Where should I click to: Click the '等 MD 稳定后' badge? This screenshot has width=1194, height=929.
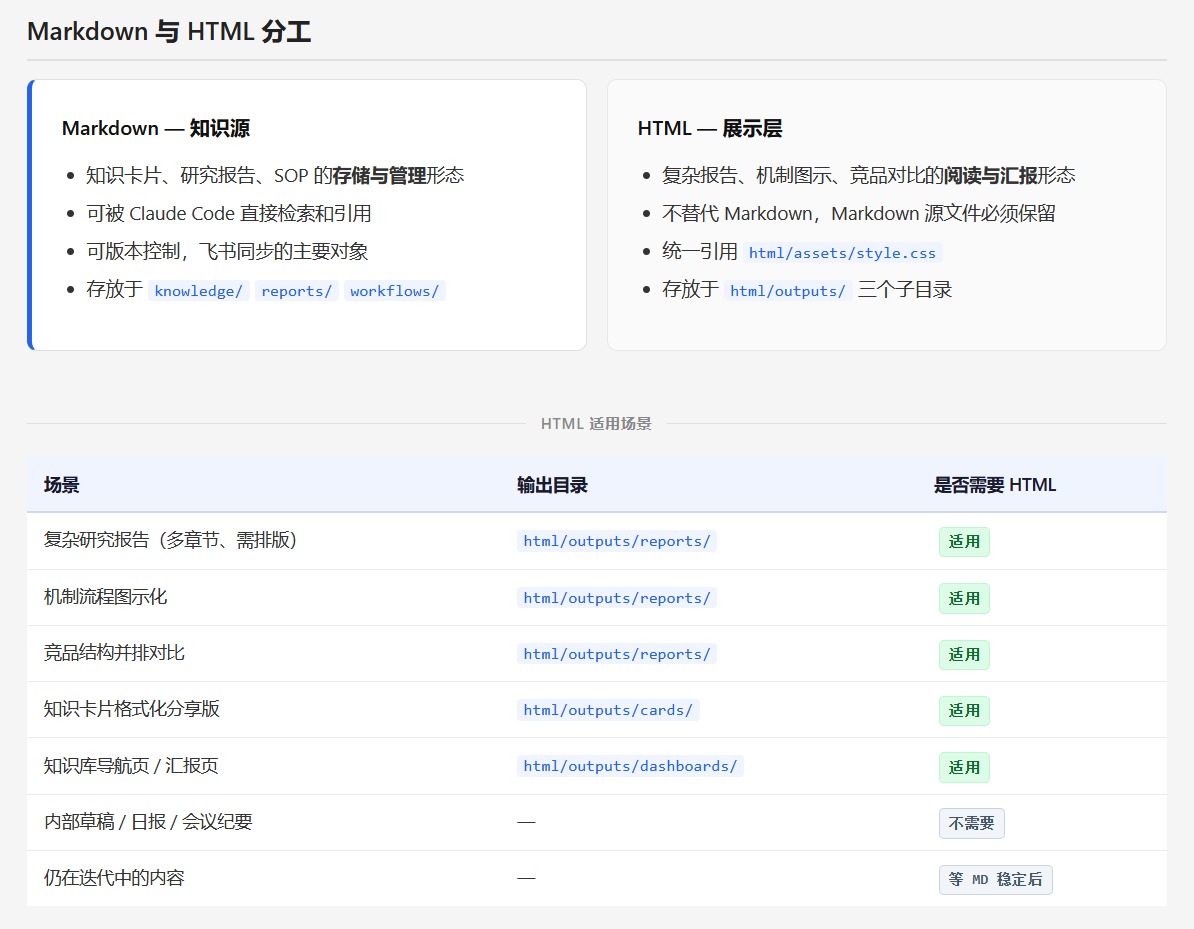point(995,880)
